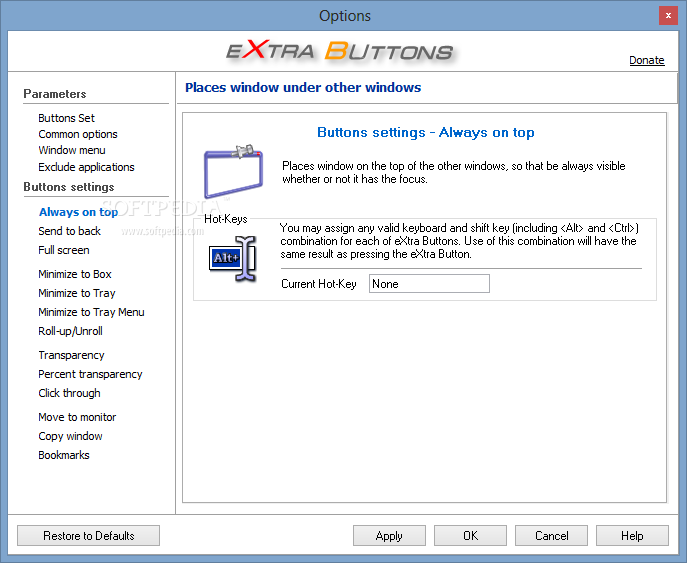Click Restore to Defaults button

89,536
